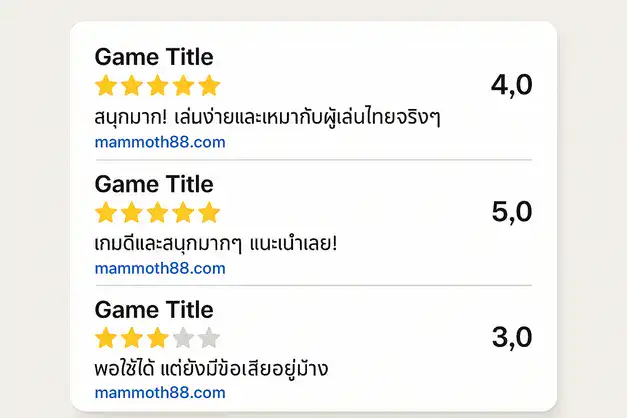Open the mammoth88.com link in the bottom review
This screenshot has height=418, width=627.
click(160, 394)
